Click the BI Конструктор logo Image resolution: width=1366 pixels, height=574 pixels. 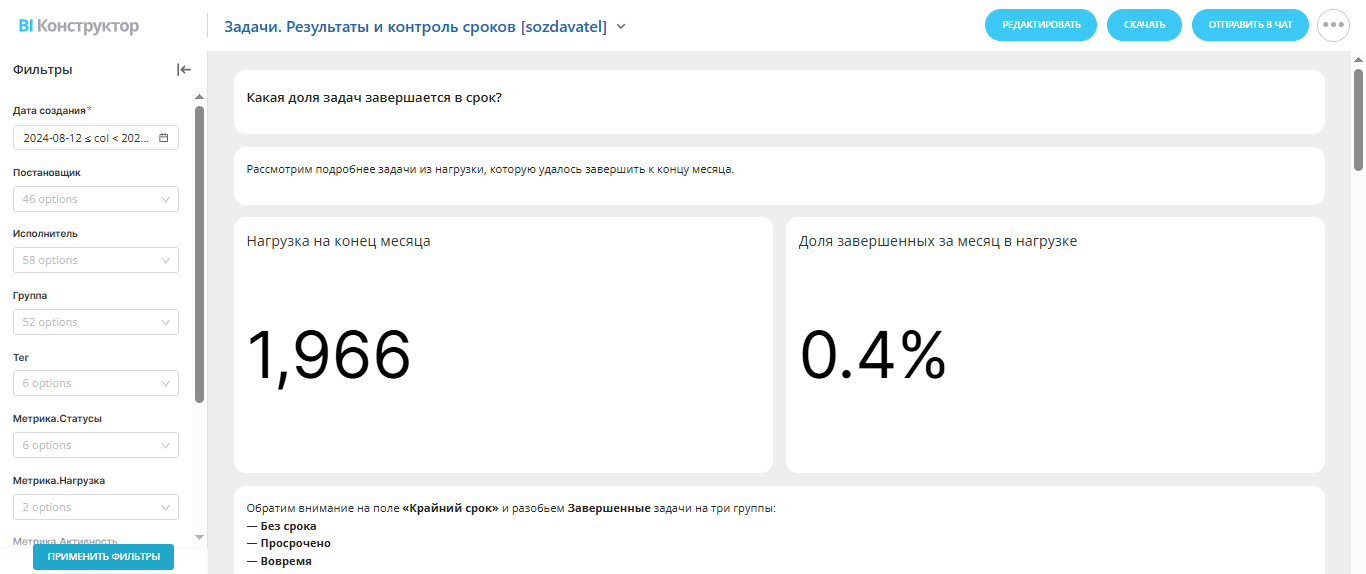click(79, 26)
